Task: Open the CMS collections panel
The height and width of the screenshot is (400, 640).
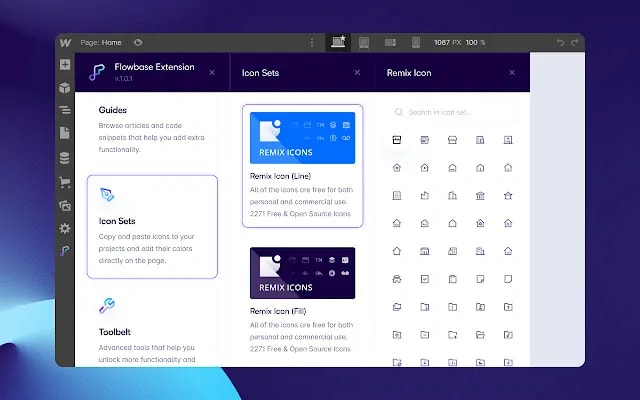Action: coord(64,158)
